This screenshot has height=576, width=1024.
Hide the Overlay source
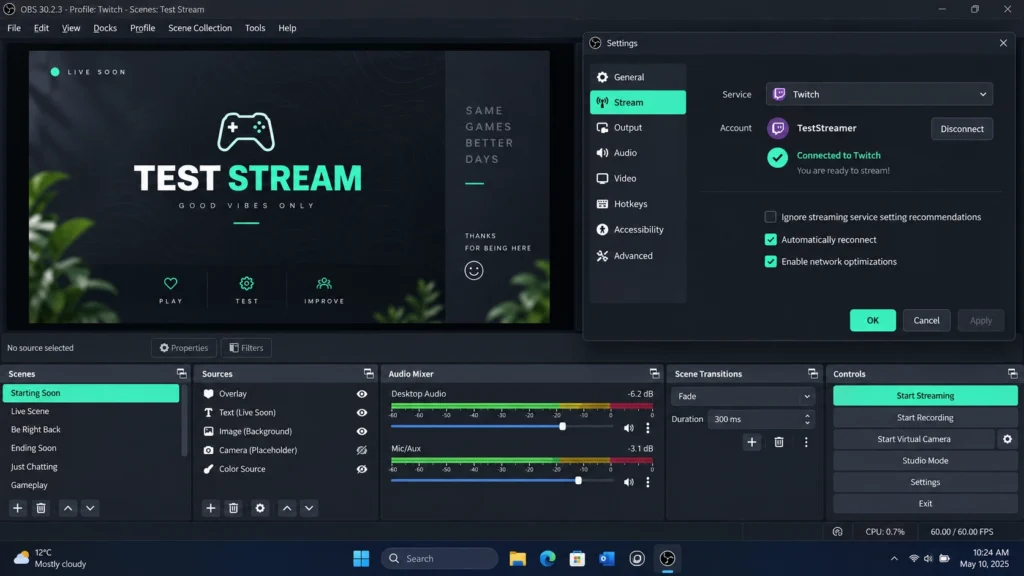click(362, 394)
